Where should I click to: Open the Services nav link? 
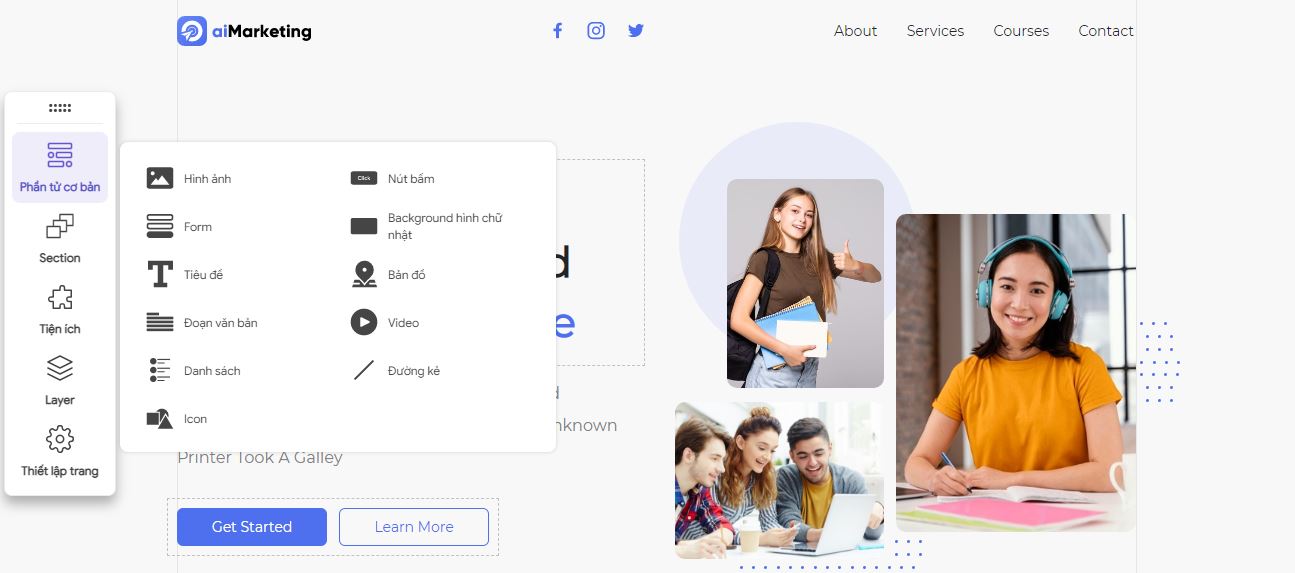[935, 31]
